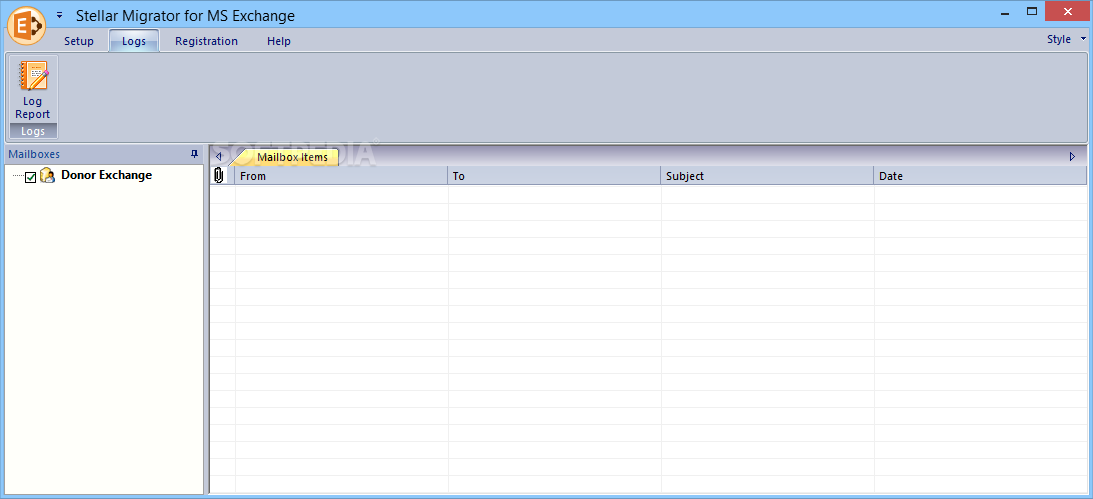Click the Logs group label
Screen dimensions: 1093x499
click(x=33, y=131)
